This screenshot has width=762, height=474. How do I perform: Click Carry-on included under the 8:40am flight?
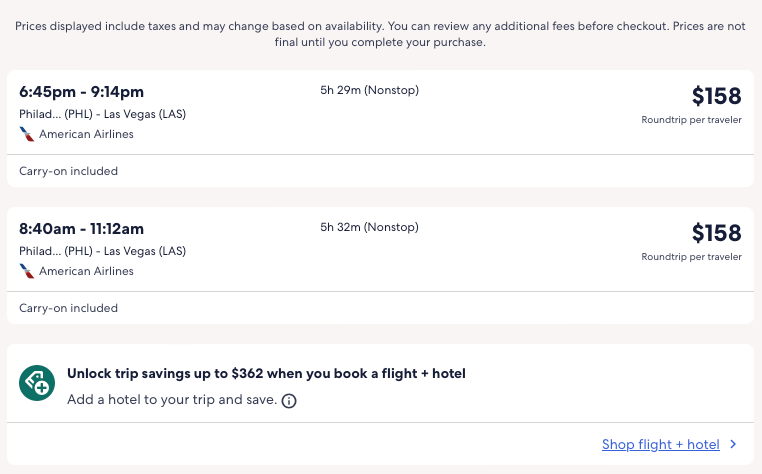[68, 308]
